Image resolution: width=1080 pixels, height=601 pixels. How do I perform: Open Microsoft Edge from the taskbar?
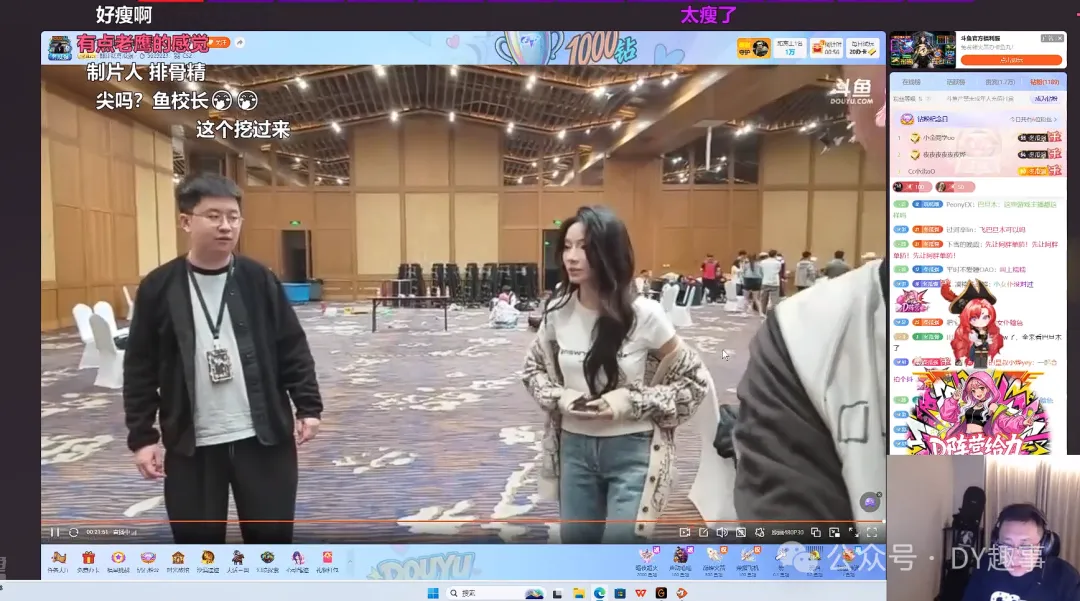point(600,593)
